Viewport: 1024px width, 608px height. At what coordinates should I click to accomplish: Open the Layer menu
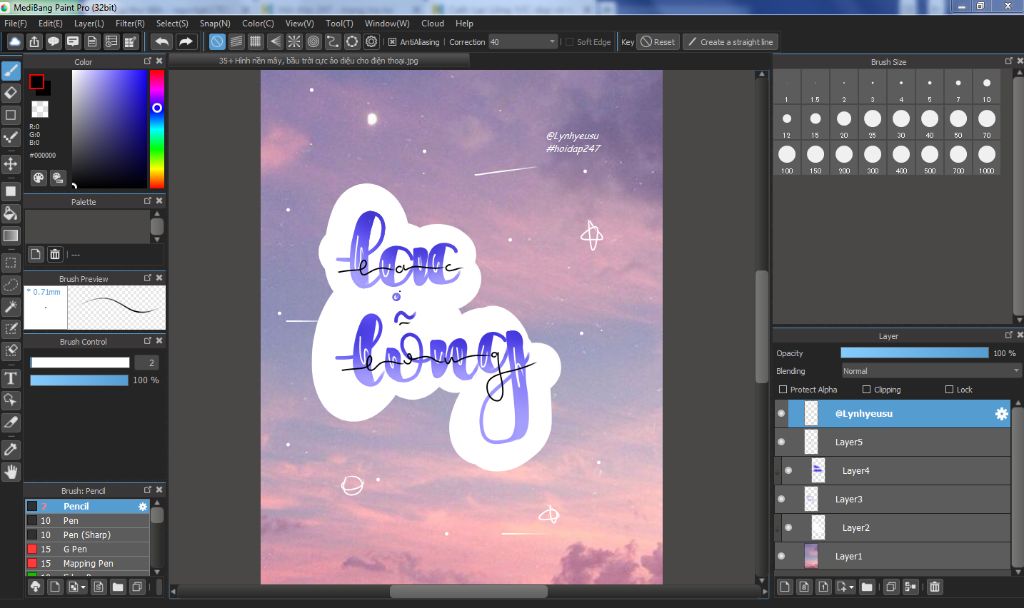tap(89, 24)
